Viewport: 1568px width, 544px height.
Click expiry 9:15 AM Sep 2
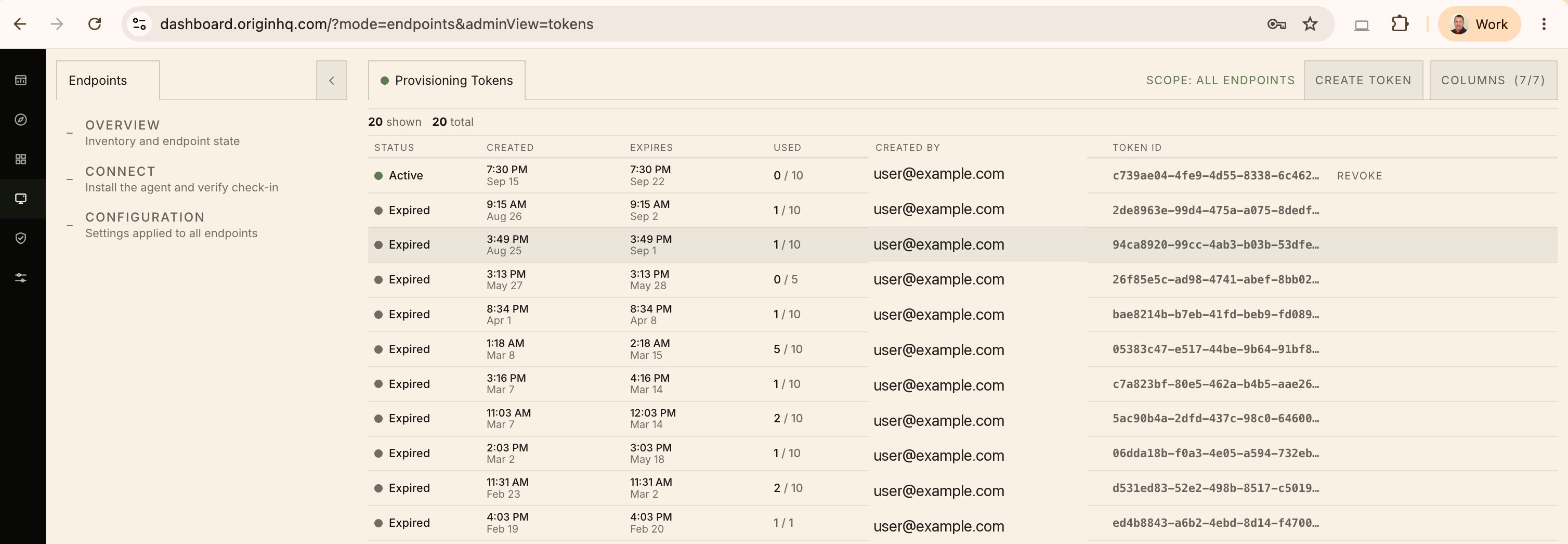[649, 210]
